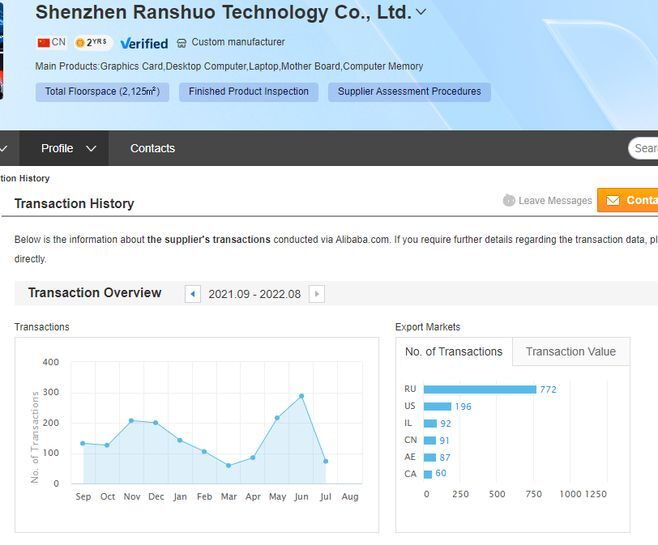Switch to No. of Transactions tab
Screen dimensions: 658x545
453,351
